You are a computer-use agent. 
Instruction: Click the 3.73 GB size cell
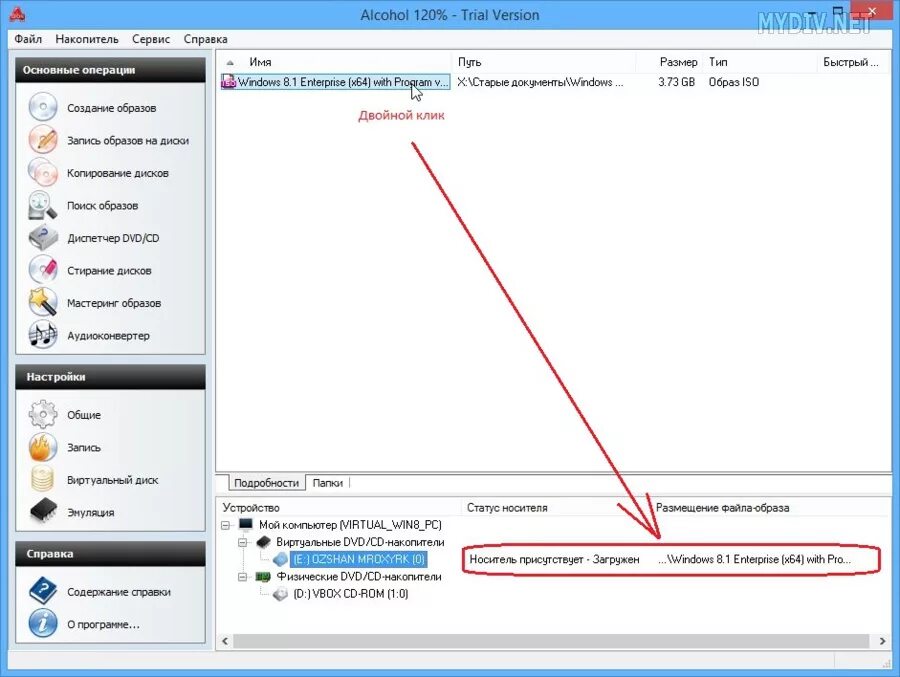(676, 82)
